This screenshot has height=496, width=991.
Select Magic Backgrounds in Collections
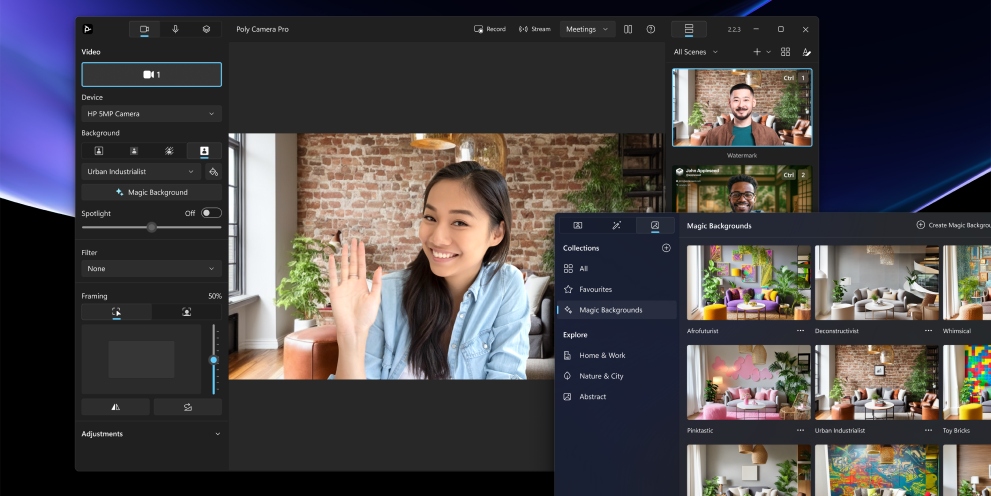[x=610, y=310]
